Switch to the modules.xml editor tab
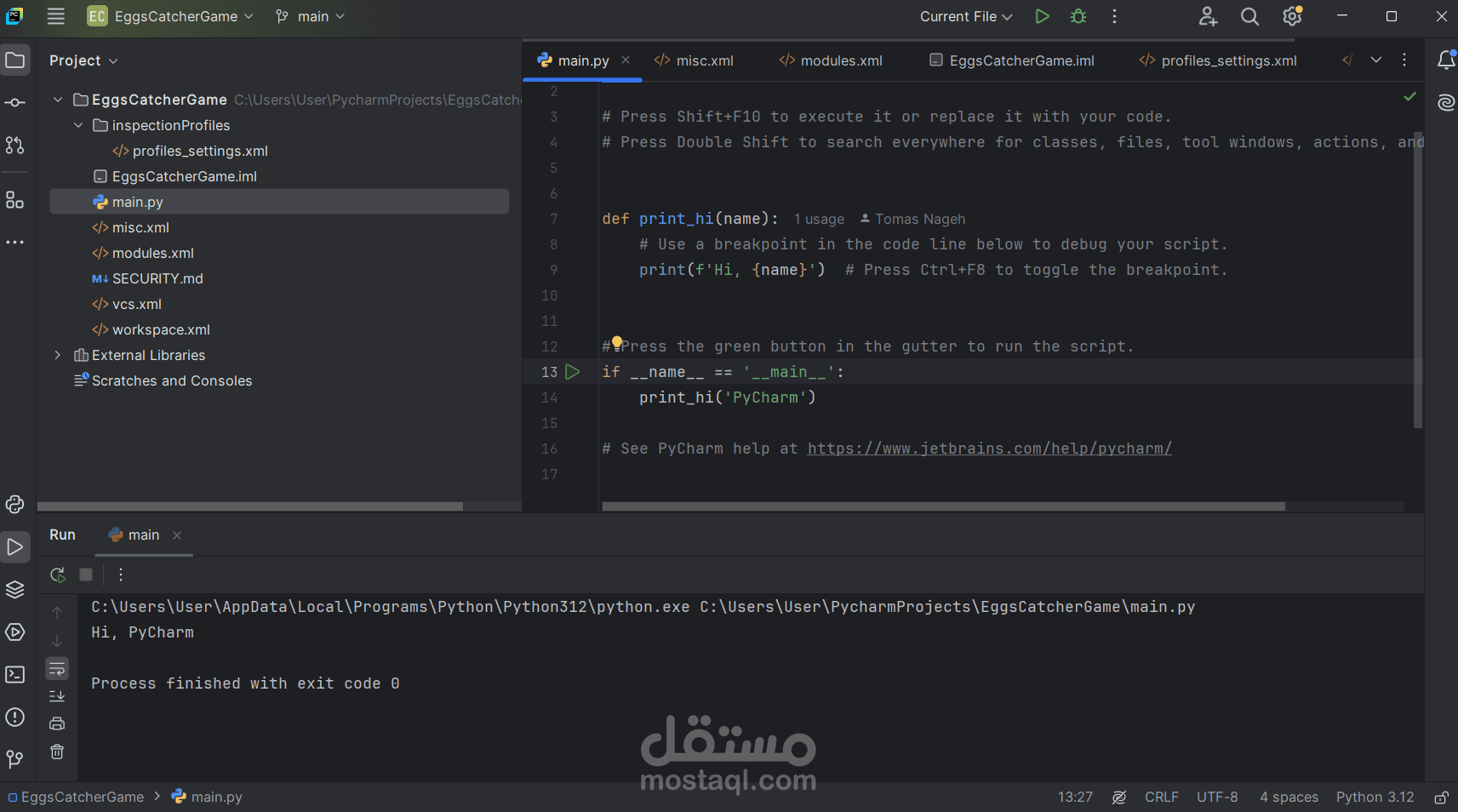 pyautogui.click(x=831, y=60)
